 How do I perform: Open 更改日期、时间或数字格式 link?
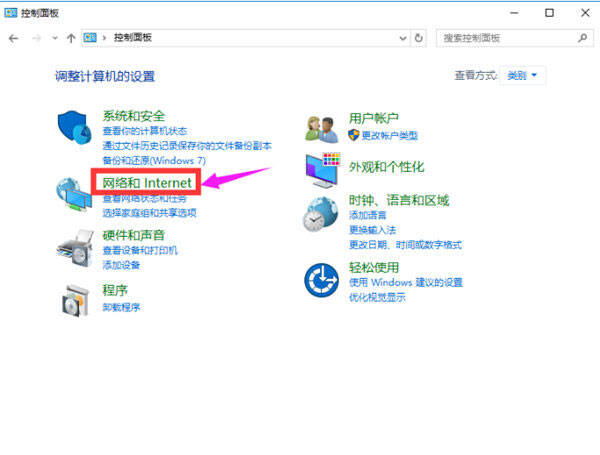(405, 245)
